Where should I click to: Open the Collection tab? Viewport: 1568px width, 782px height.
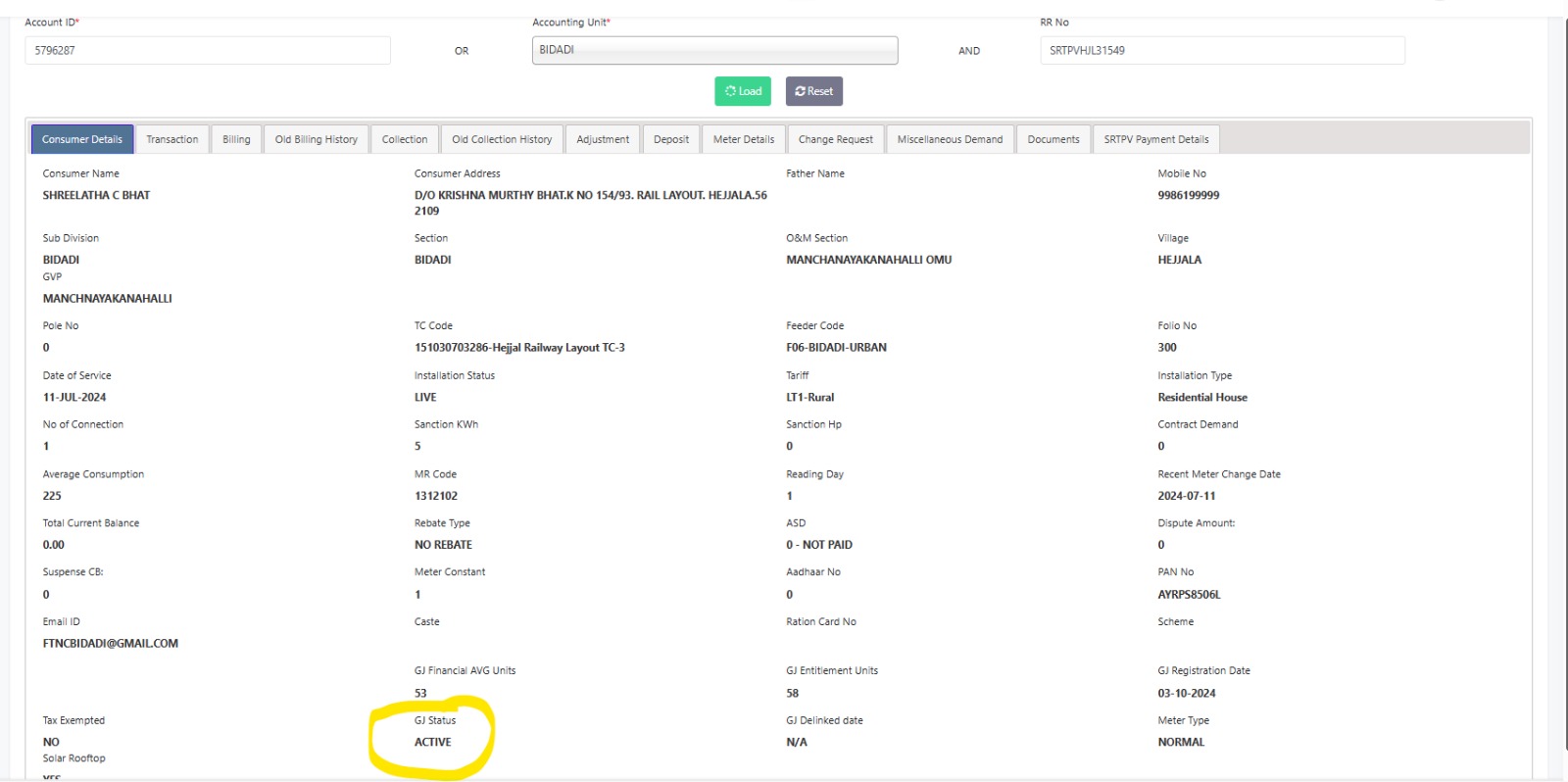pyautogui.click(x=405, y=139)
